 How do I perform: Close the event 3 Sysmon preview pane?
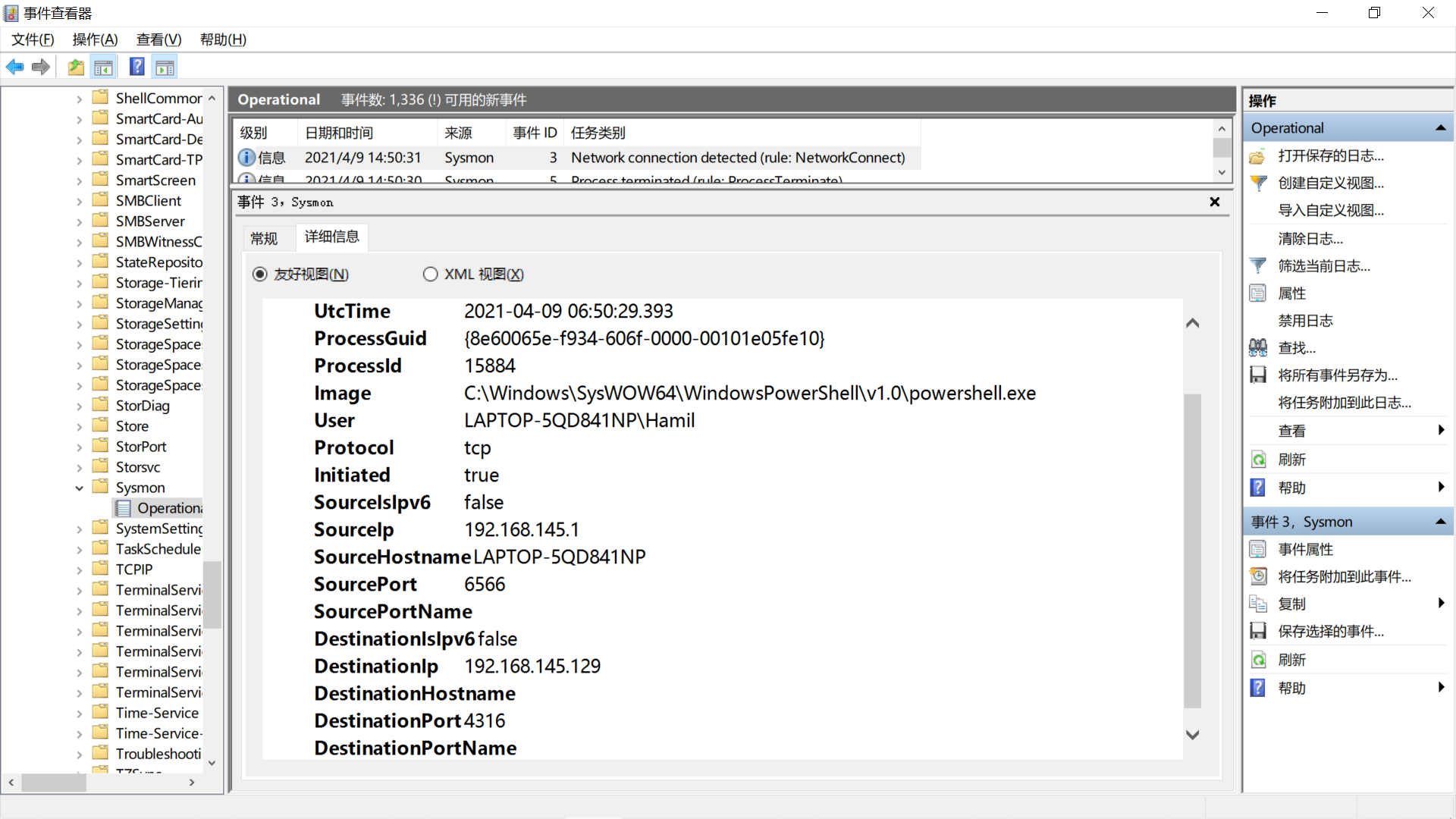[x=1214, y=202]
